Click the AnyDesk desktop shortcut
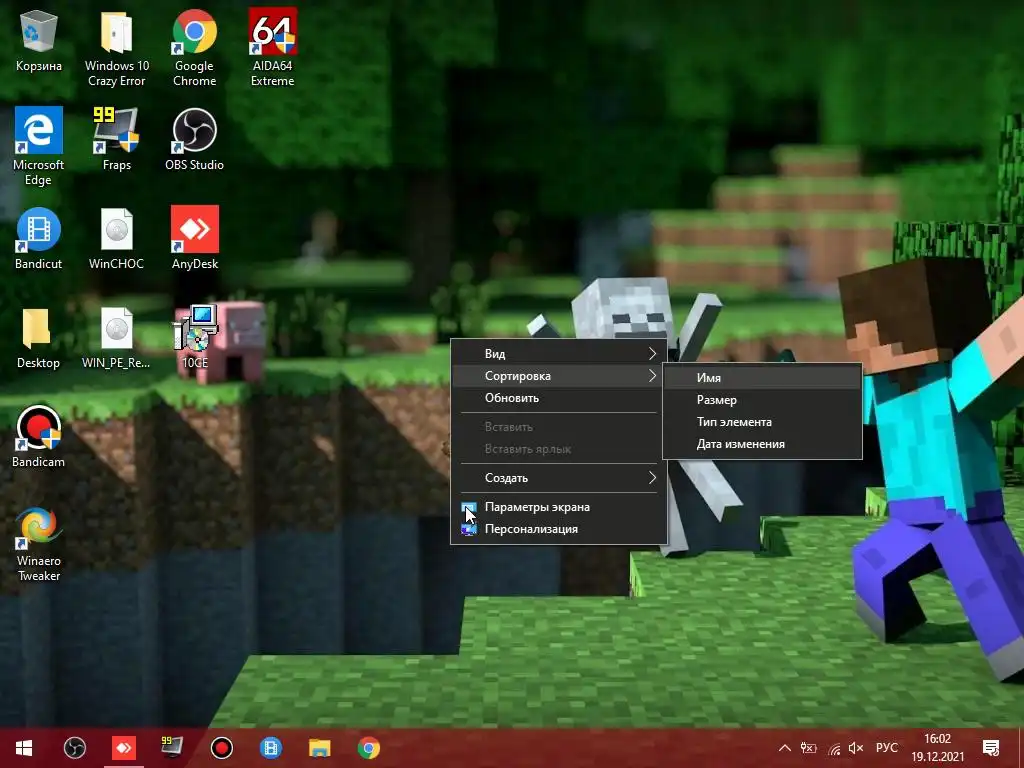Image resolution: width=1024 pixels, height=768 pixels. (195, 238)
